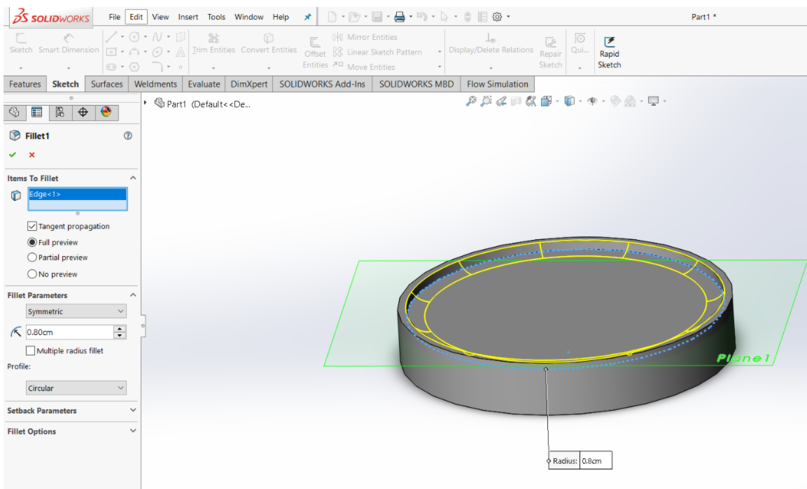Toggle the Tangent propagation checkbox

tap(32, 226)
